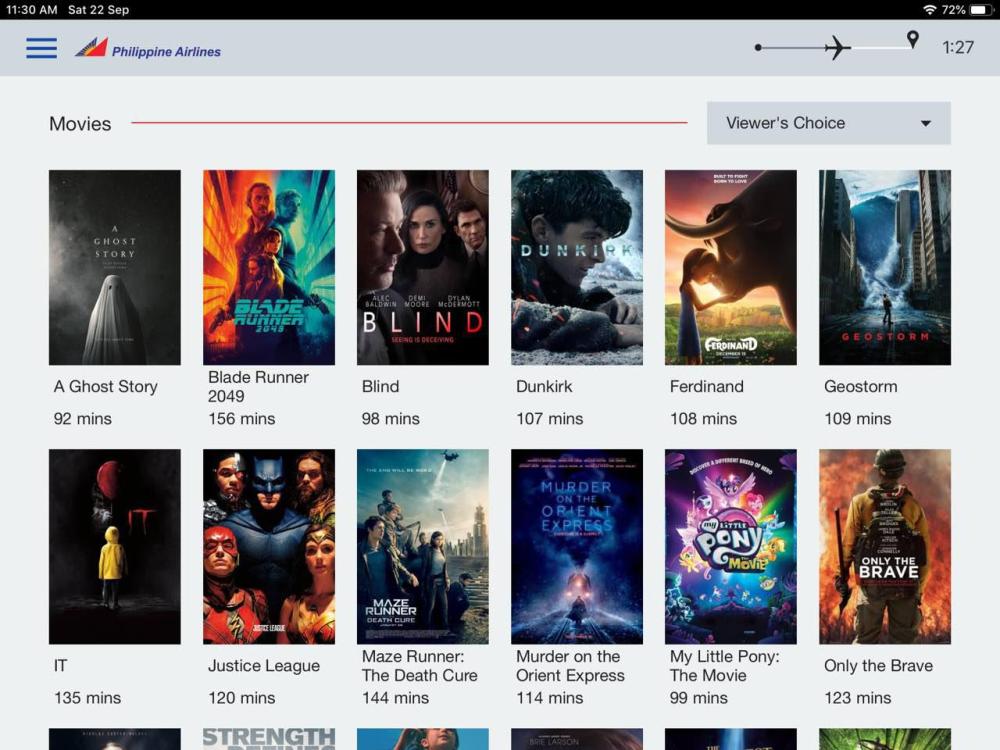The width and height of the screenshot is (1000, 750).
Task: Pick the Geostorm movie poster
Action: pyautogui.click(x=885, y=267)
